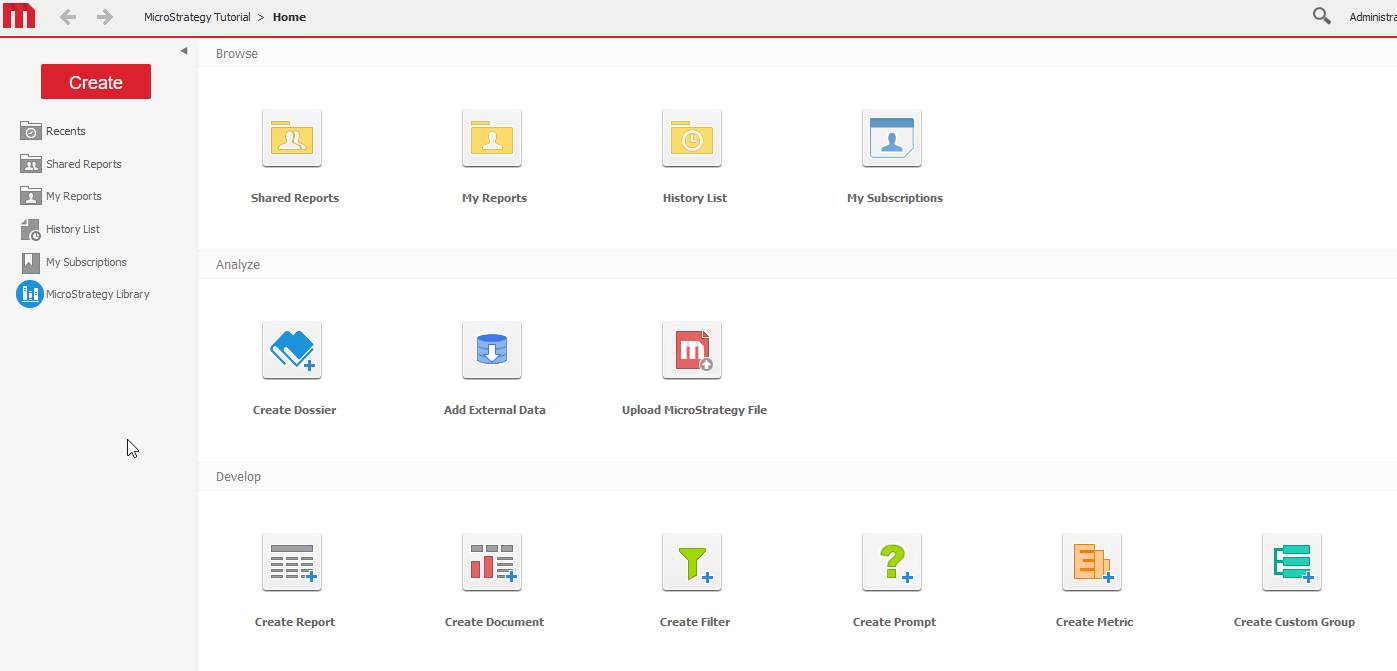Viewport: 1397px width, 671px height.
Task: Select the Upload MicroStrategy File icon
Action: pos(692,350)
